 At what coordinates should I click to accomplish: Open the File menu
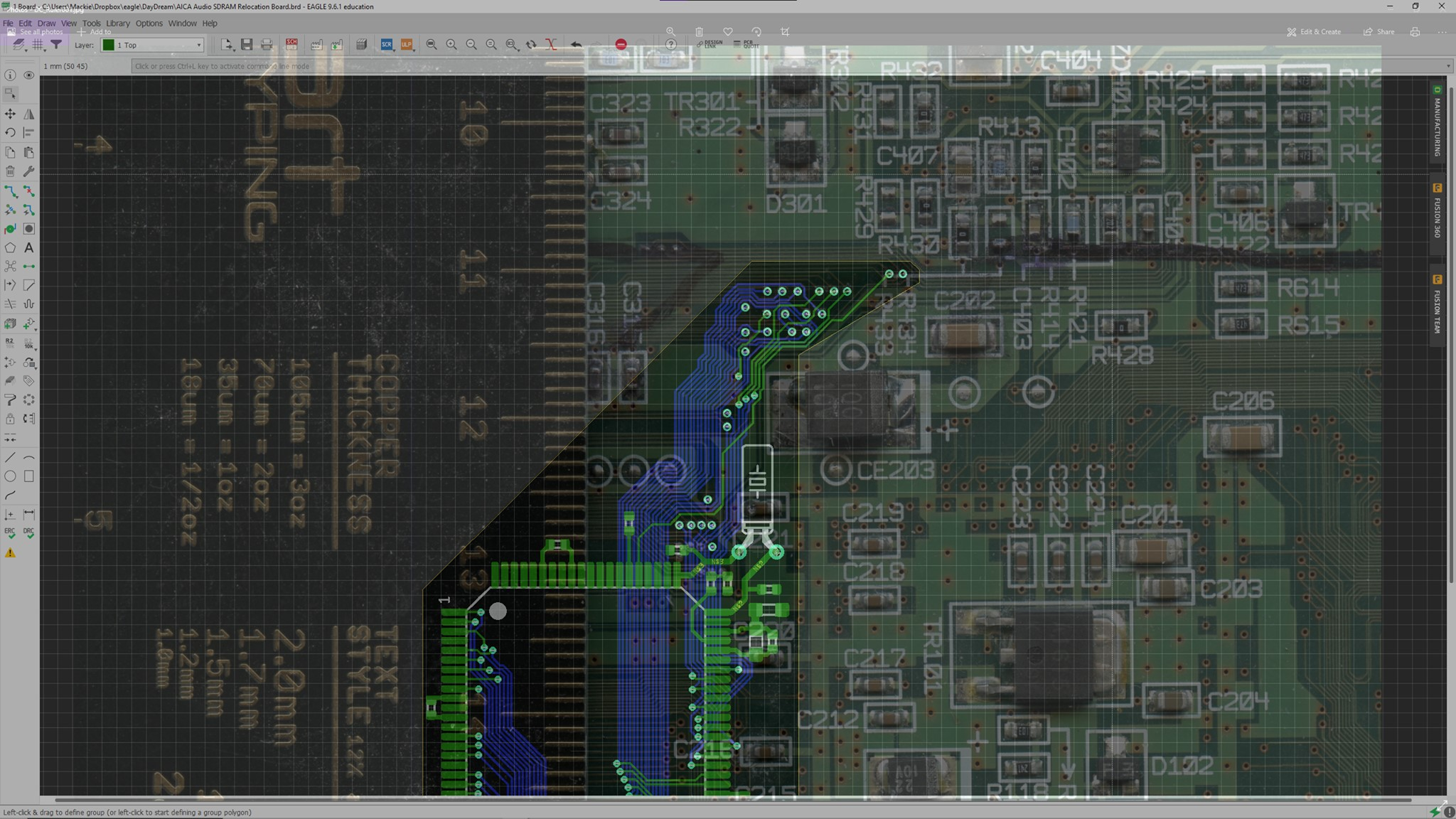coord(8,23)
